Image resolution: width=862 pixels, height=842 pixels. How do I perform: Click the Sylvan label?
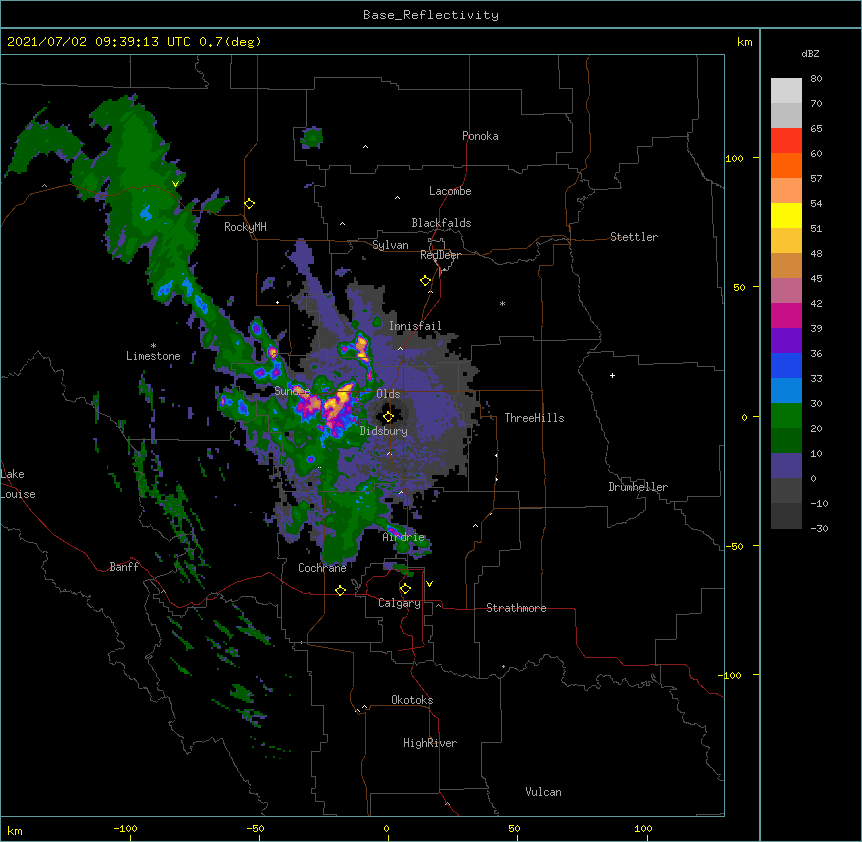(390, 245)
